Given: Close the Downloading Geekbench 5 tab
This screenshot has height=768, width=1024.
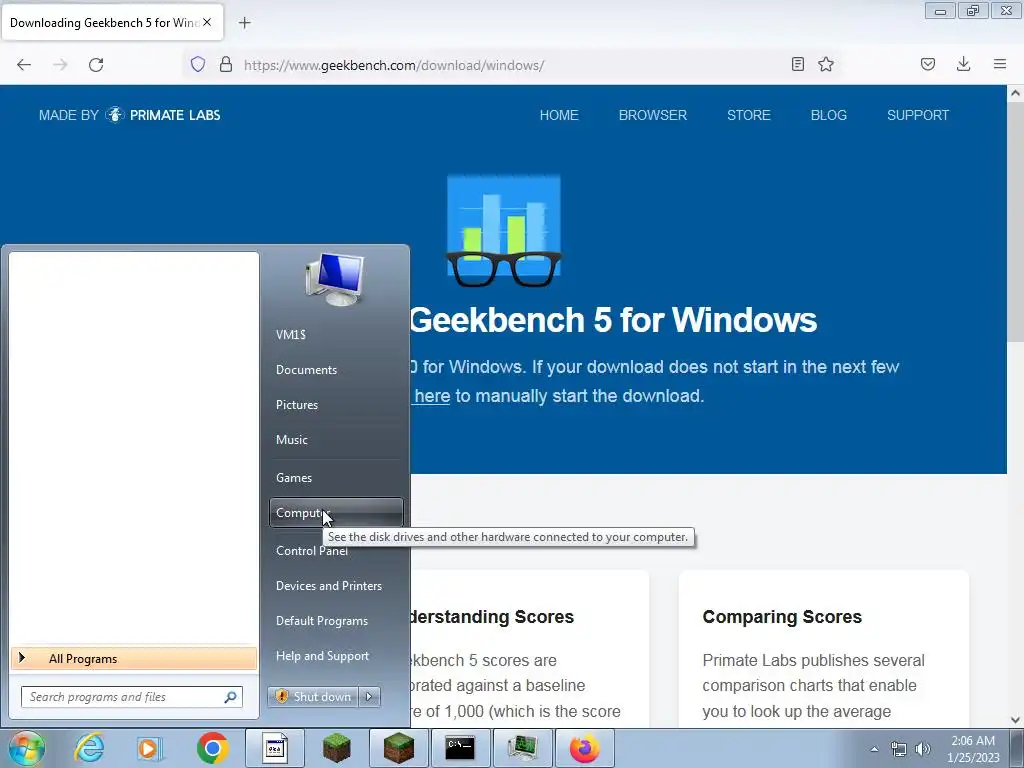Looking at the screenshot, I should point(207,22).
